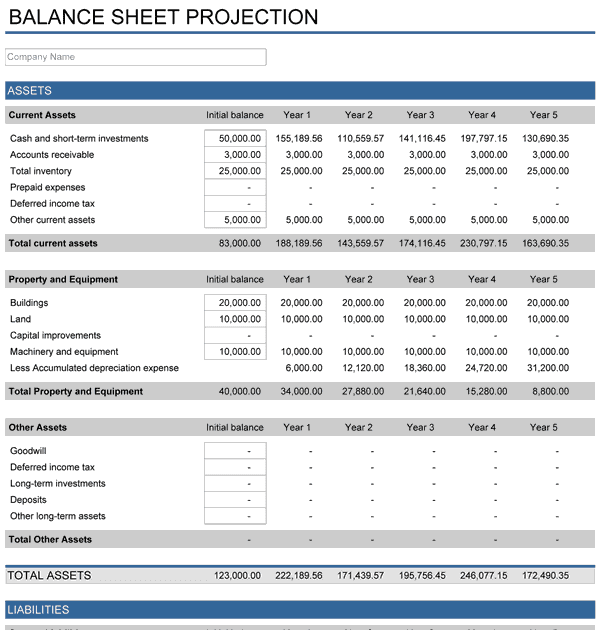Click TOTAL ASSETS Year 3 value 195,756.45

pos(422,576)
